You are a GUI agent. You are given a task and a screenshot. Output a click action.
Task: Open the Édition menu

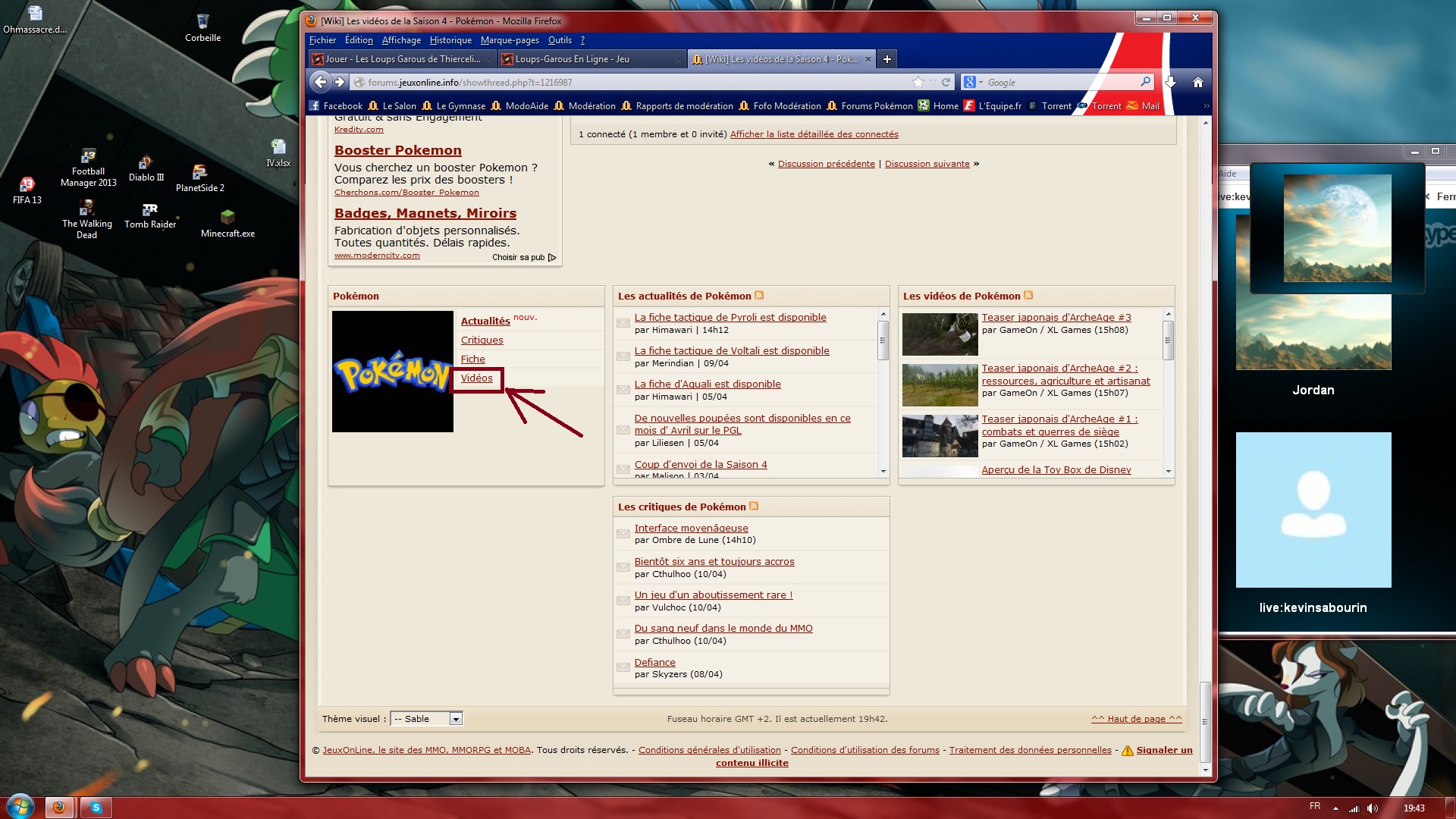point(359,40)
